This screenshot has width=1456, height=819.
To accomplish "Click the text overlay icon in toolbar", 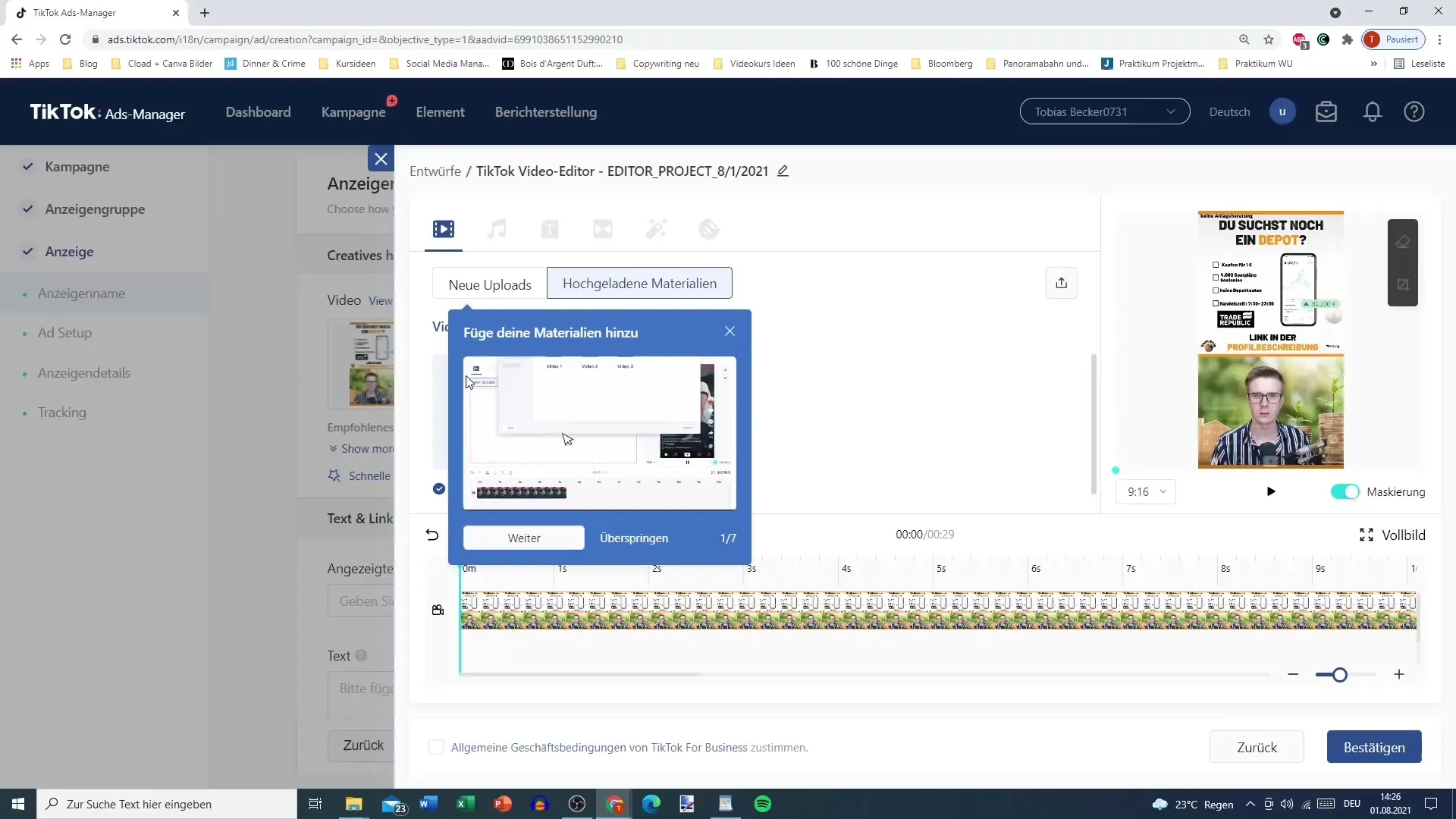I will click(x=550, y=229).
